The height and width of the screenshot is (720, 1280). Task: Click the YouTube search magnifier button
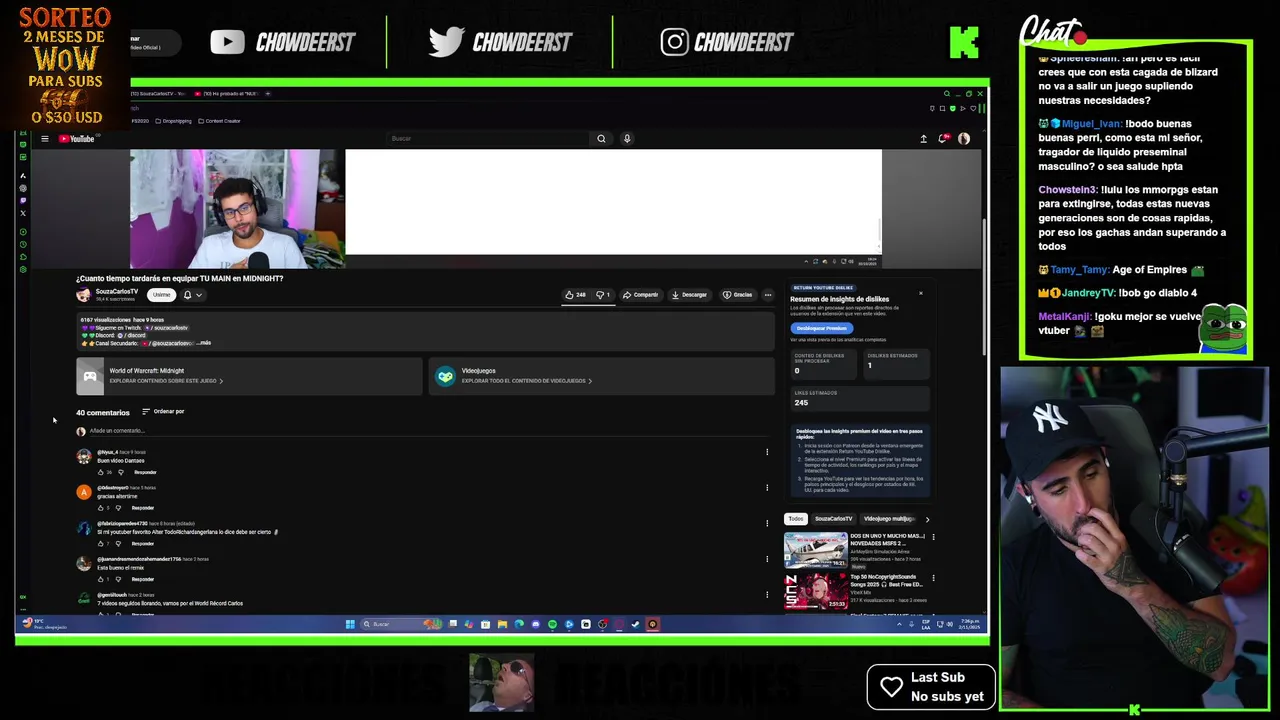tap(601, 139)
